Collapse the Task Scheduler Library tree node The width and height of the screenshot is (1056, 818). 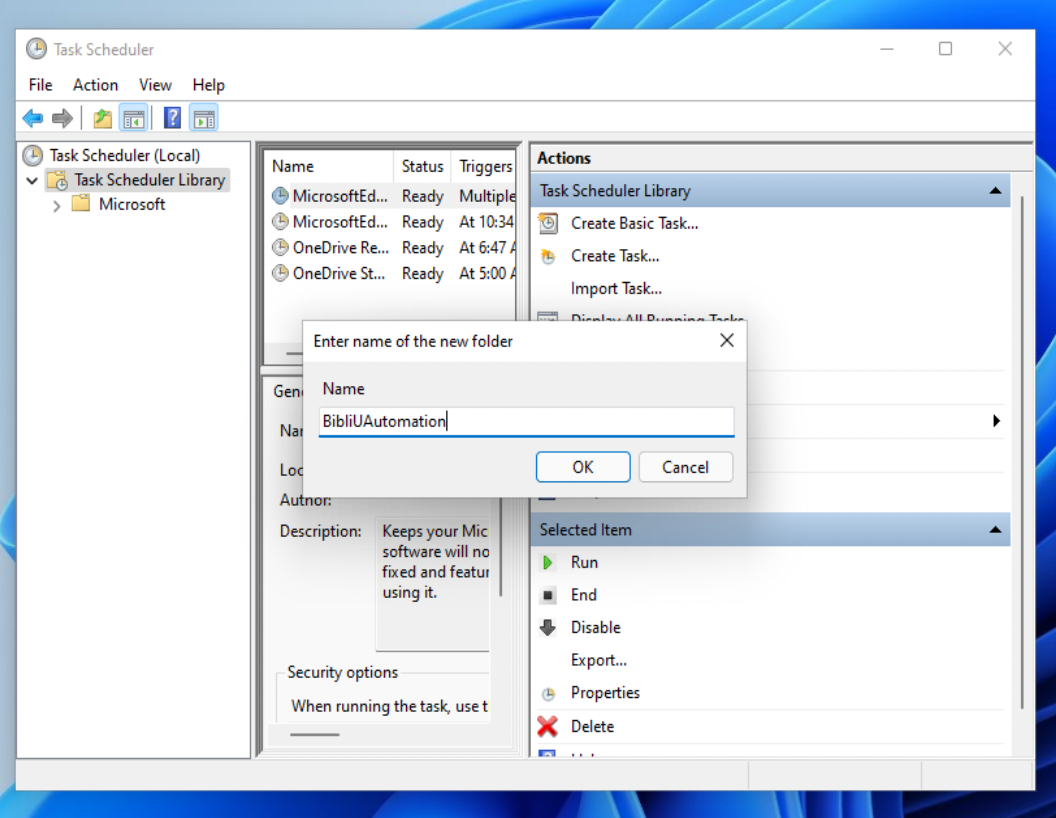pos(32,181)
